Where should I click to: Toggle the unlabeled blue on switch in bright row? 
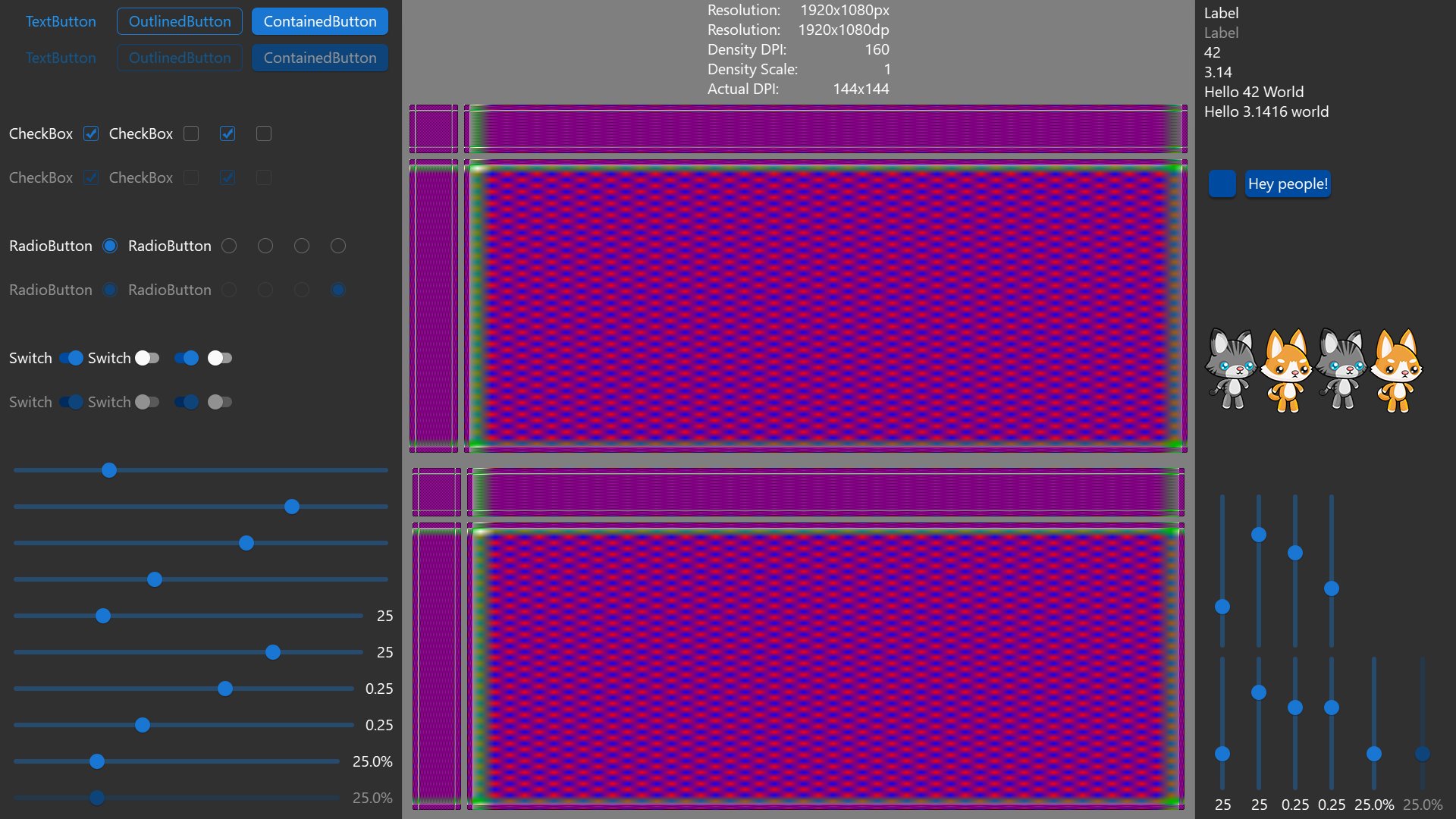pos(187,358)
